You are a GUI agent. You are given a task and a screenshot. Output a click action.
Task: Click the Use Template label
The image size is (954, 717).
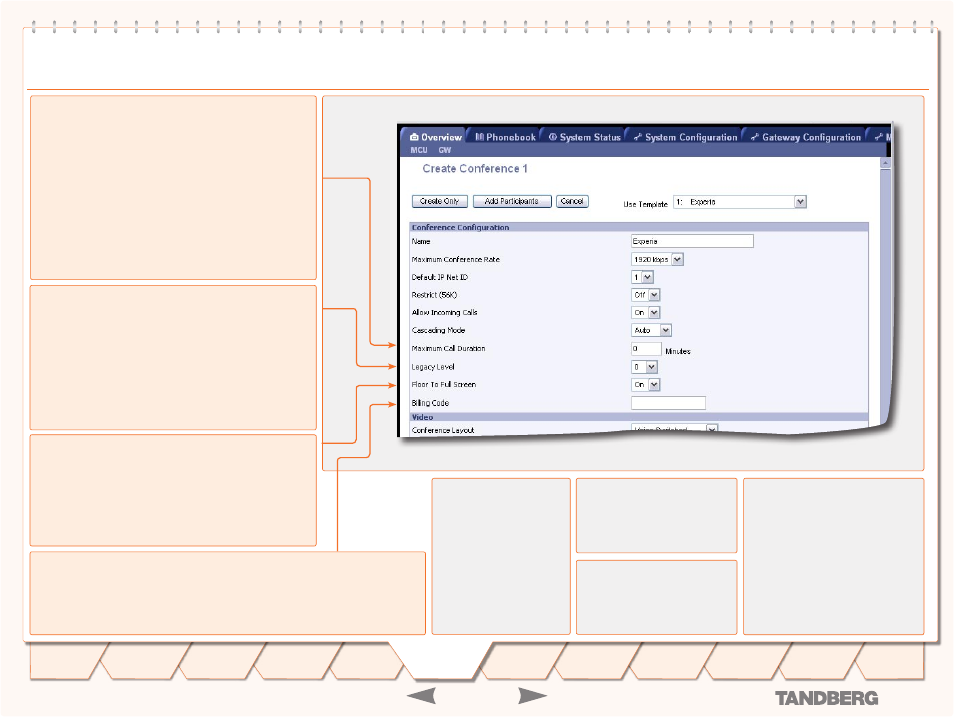(646, 205)
